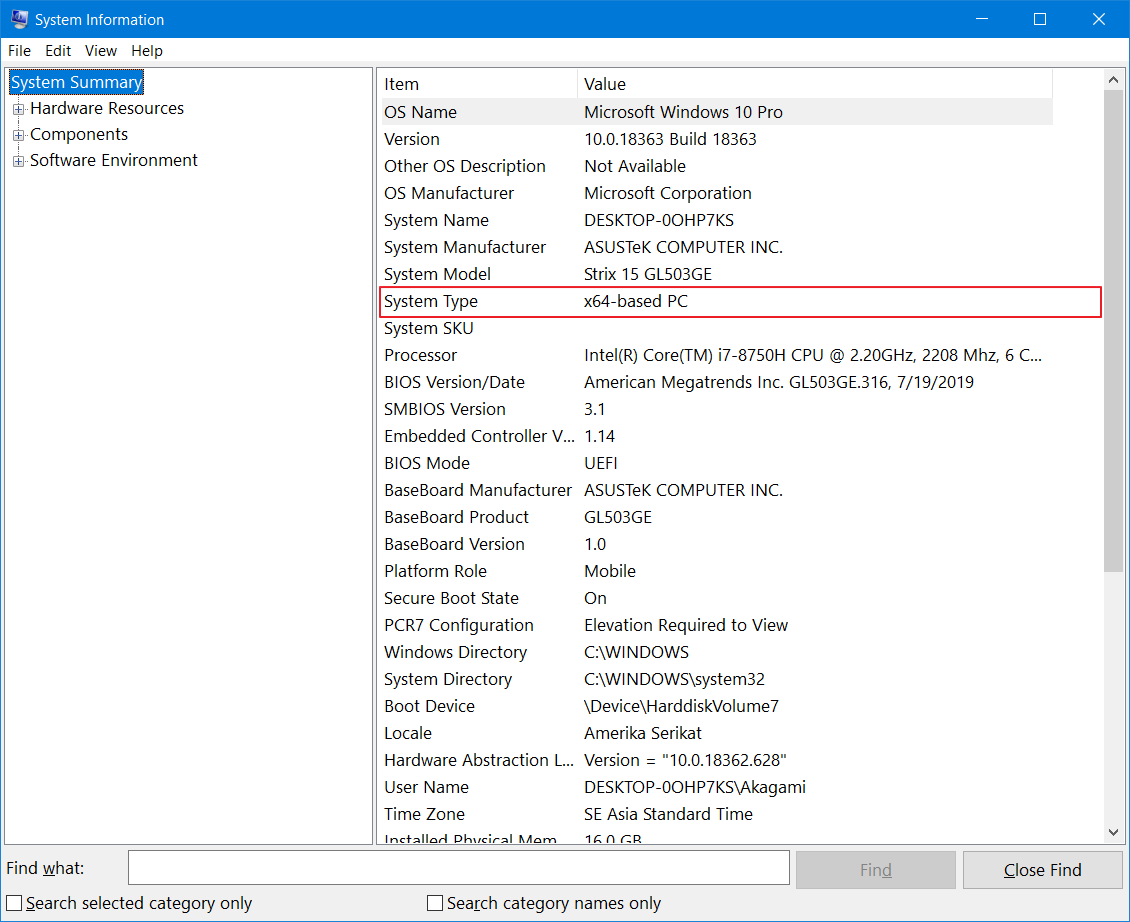This screenshot has height=922, width=1130.
Task: Open the Edit menu
Action: tap(58, 51)
